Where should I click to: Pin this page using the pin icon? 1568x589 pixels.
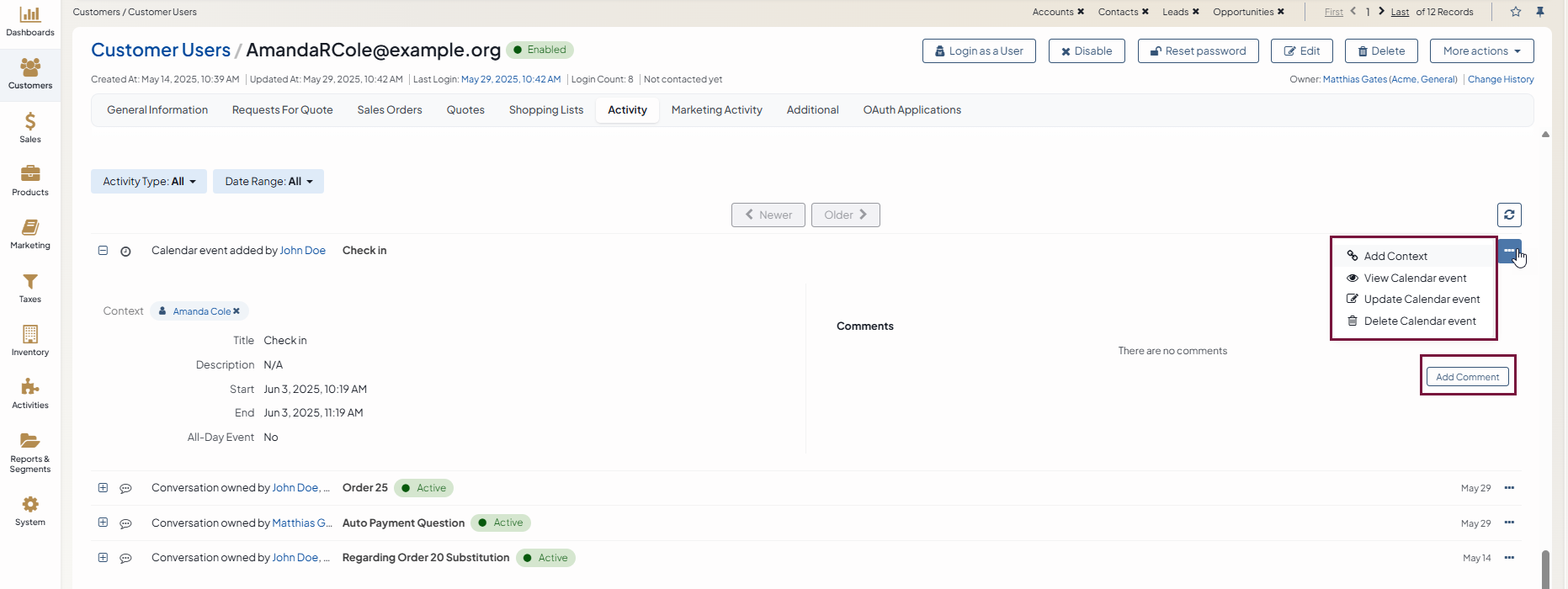click(x=1540, y=12)
